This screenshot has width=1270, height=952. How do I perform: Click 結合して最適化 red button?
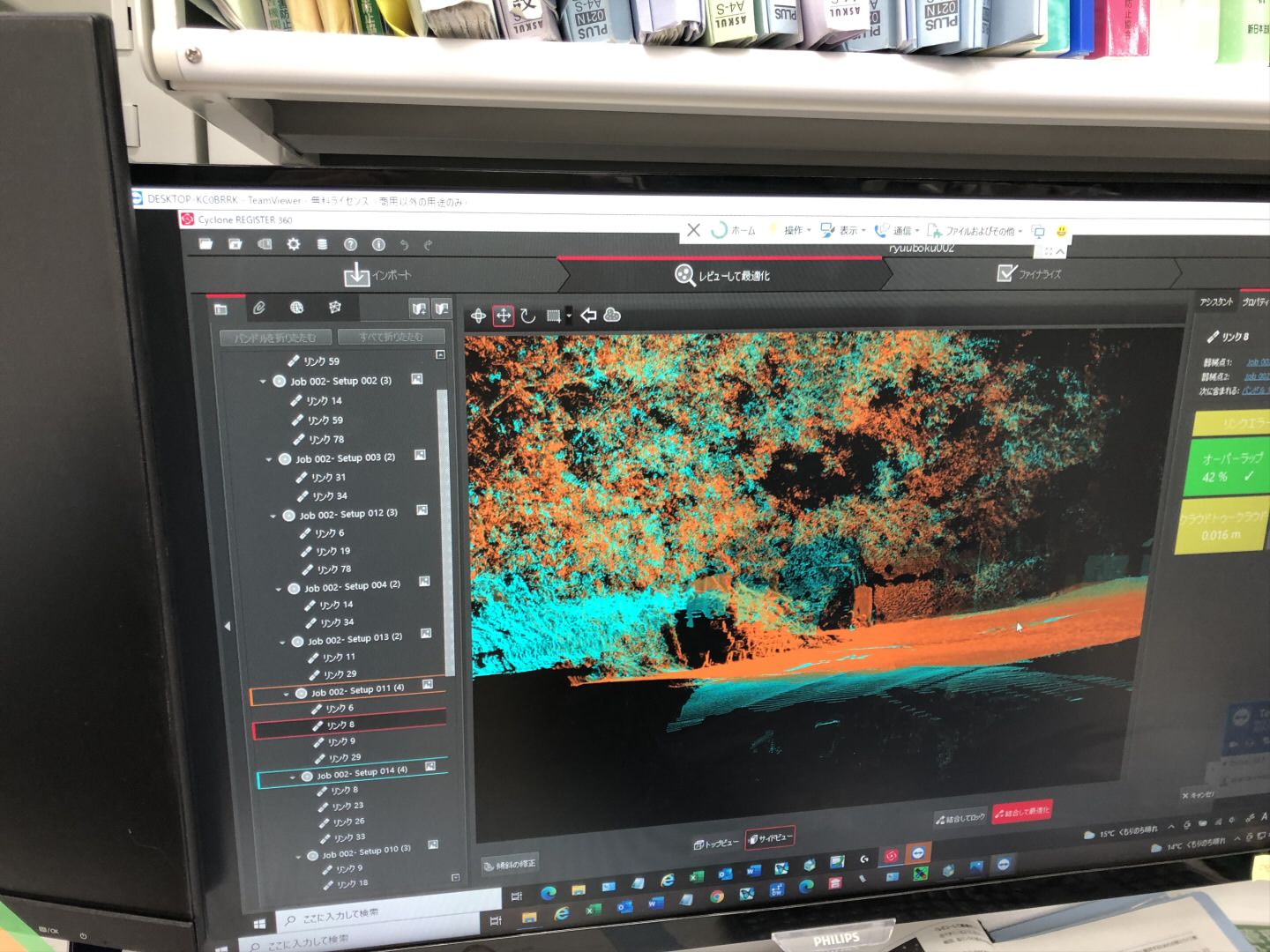pyautogui.click(x=1022, y=812)
